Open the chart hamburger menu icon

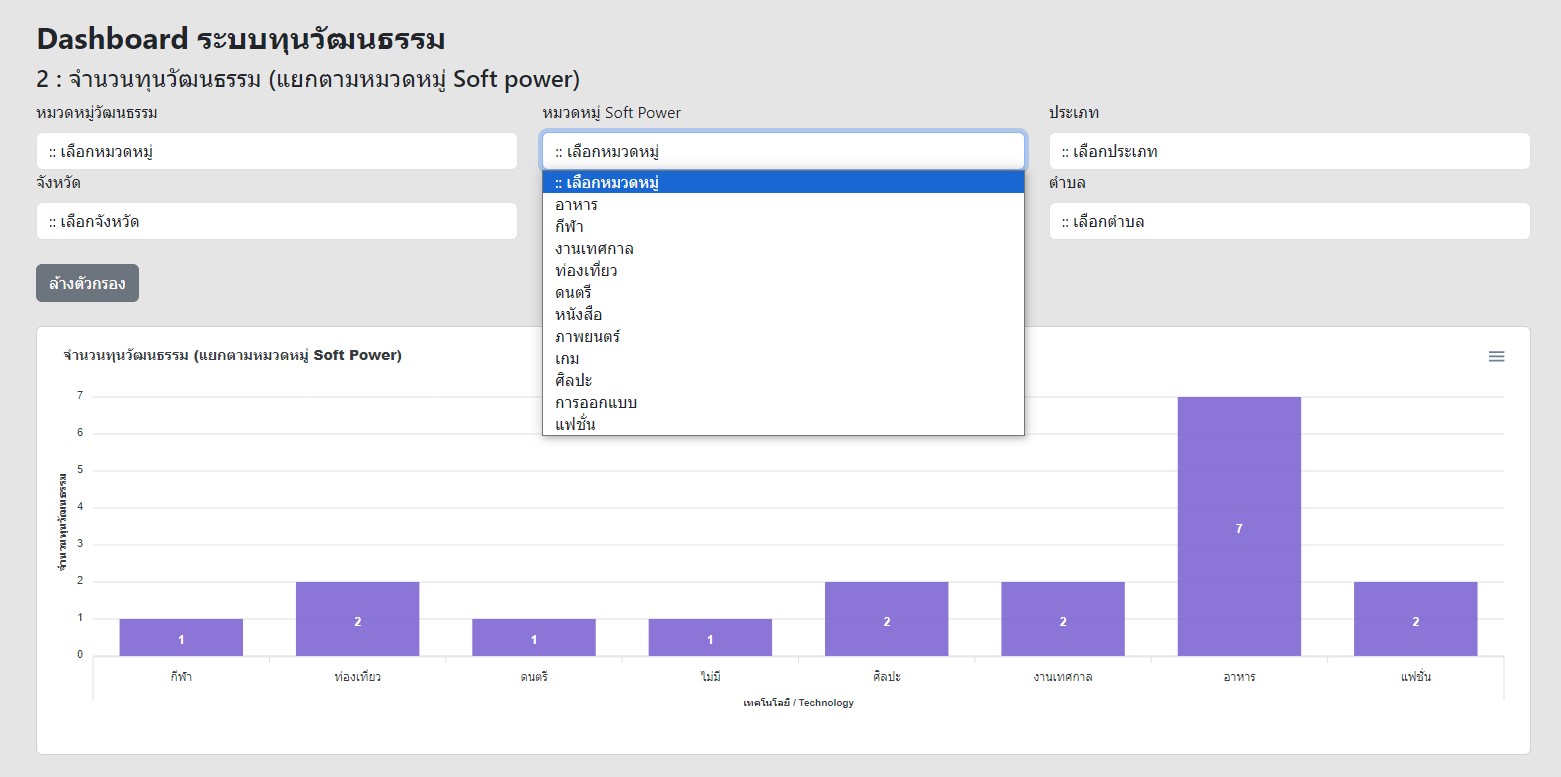[1496, 357]
